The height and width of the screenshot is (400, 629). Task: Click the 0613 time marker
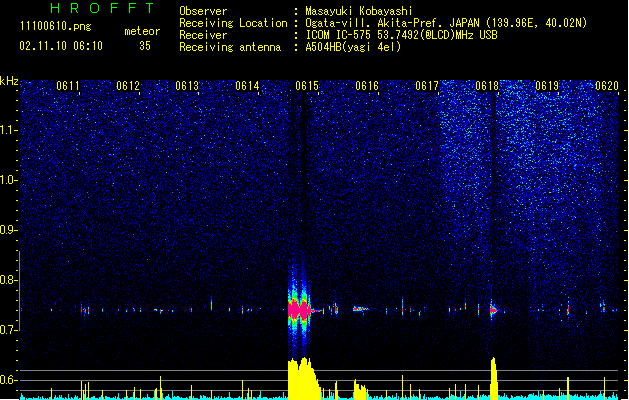[187, 86]
